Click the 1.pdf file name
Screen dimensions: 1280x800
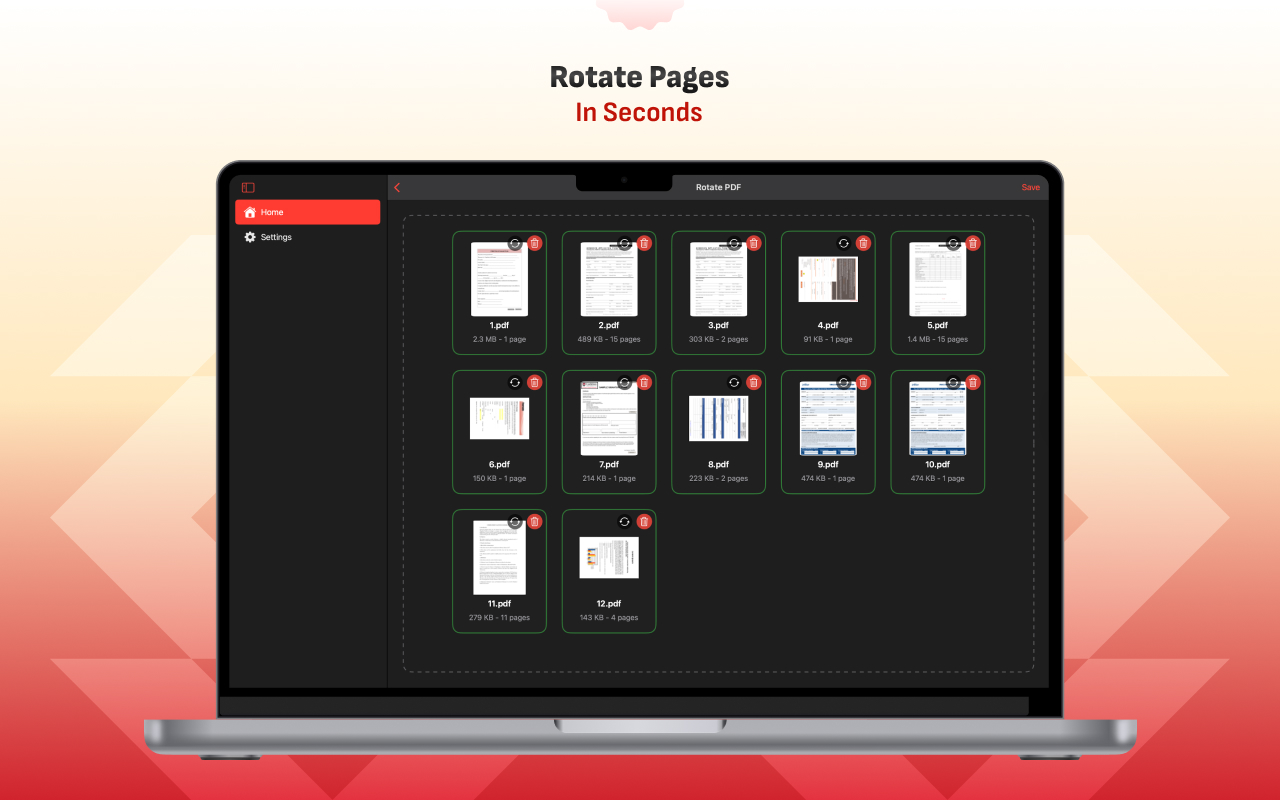pyautogui.click(x=499, y=326)
